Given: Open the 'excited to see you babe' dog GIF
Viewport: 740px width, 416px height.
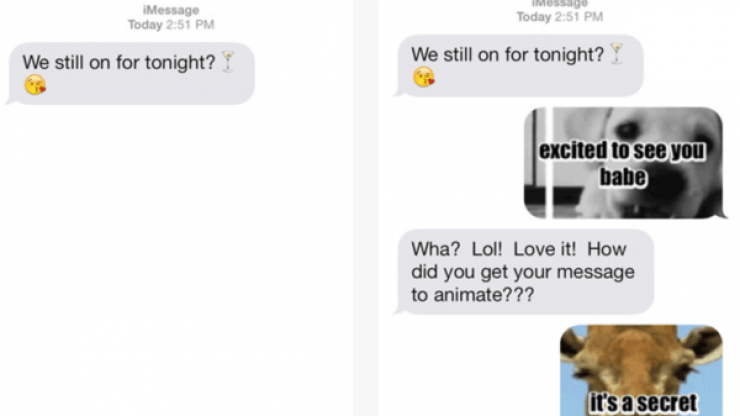Looking at the screenshot, I should coord(623,163).
